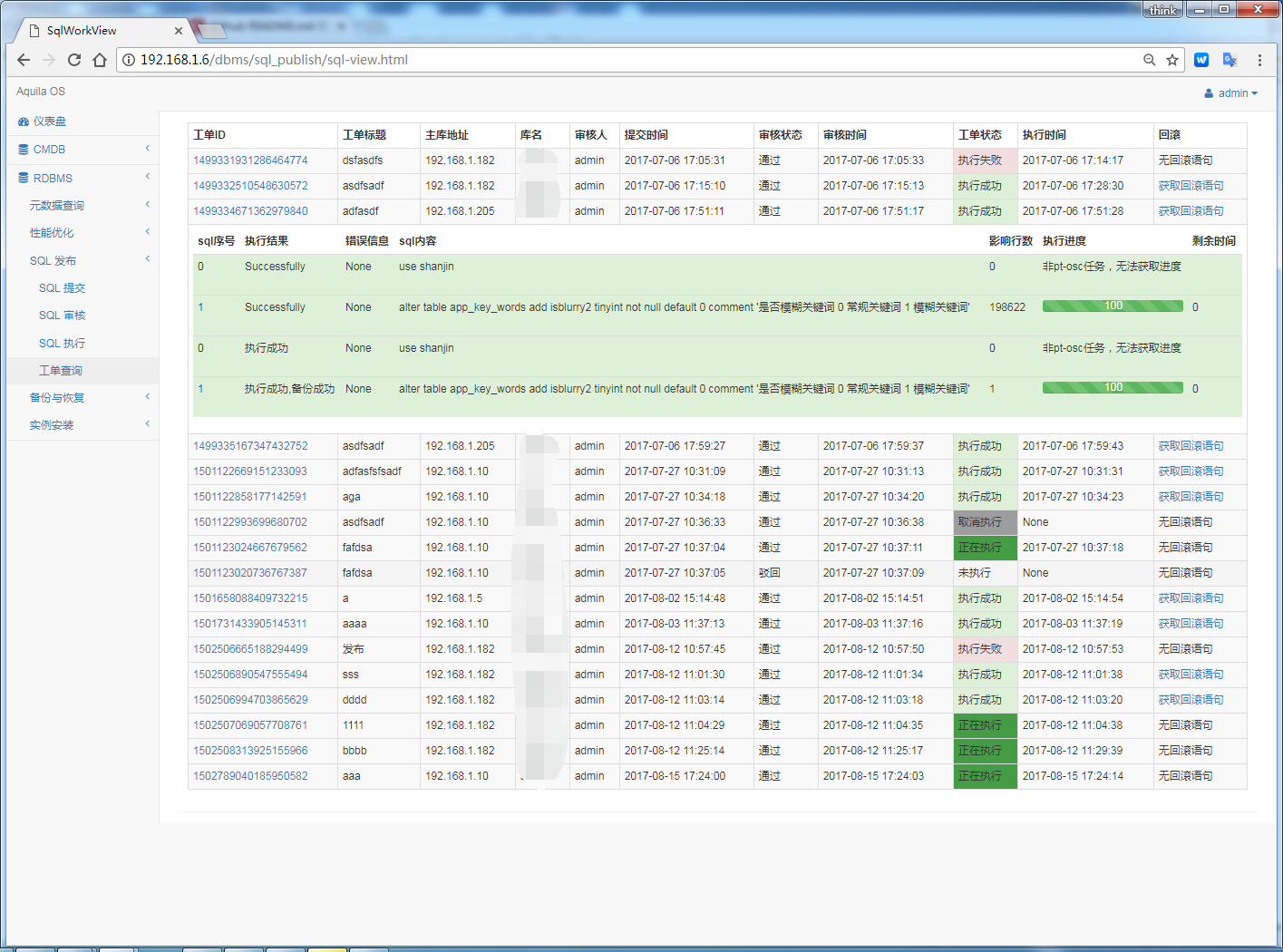Click 获取回滚语句 for the 11:03:20 row
This screenshot has width=1283, height=952.
click(x=1191, y=700)
